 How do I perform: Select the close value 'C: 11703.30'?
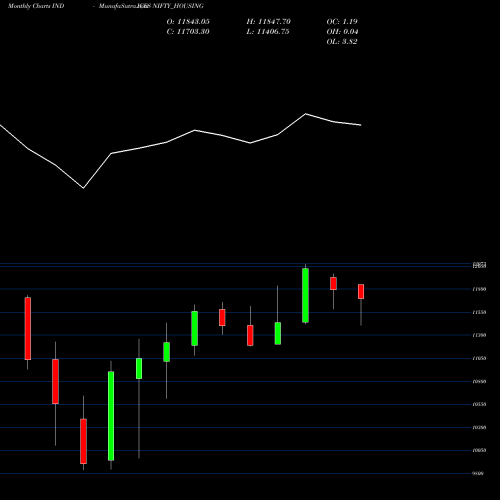(188, 32)
